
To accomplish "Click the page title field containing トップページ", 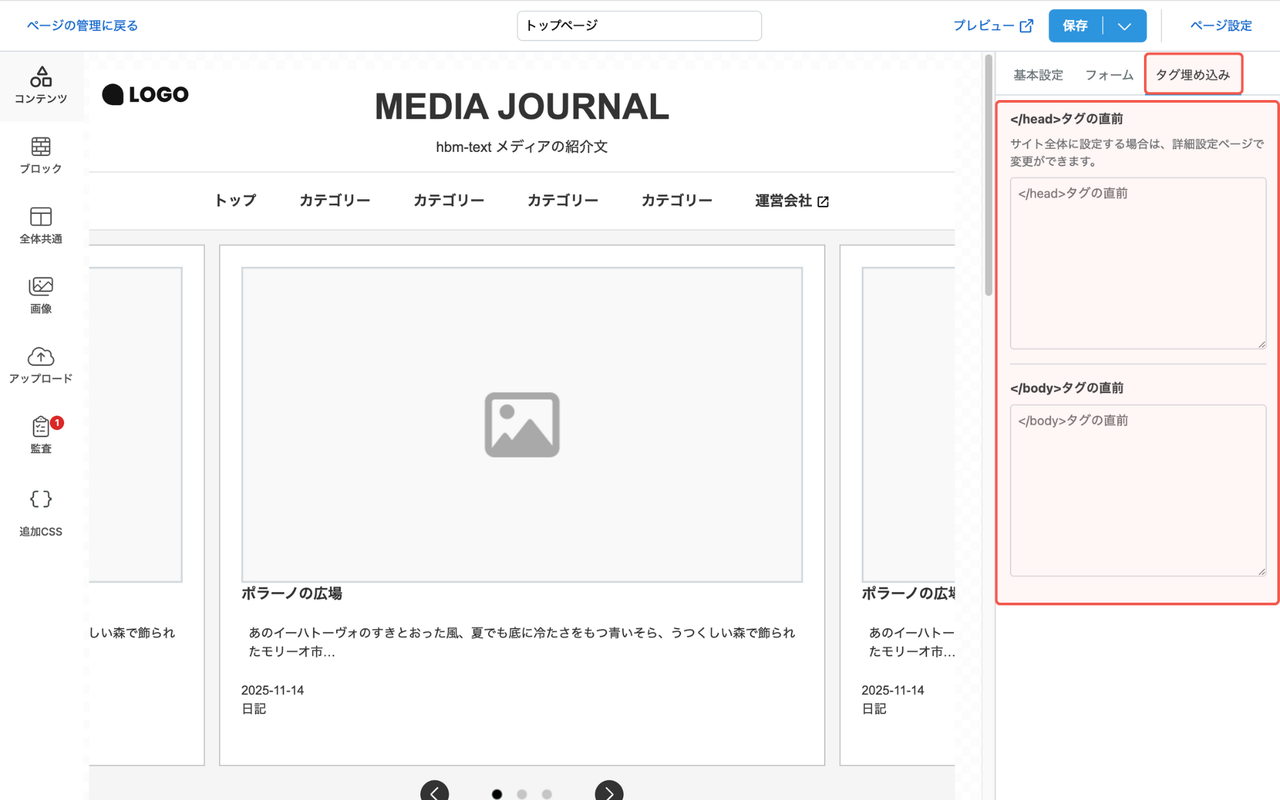I will (639, 26).
